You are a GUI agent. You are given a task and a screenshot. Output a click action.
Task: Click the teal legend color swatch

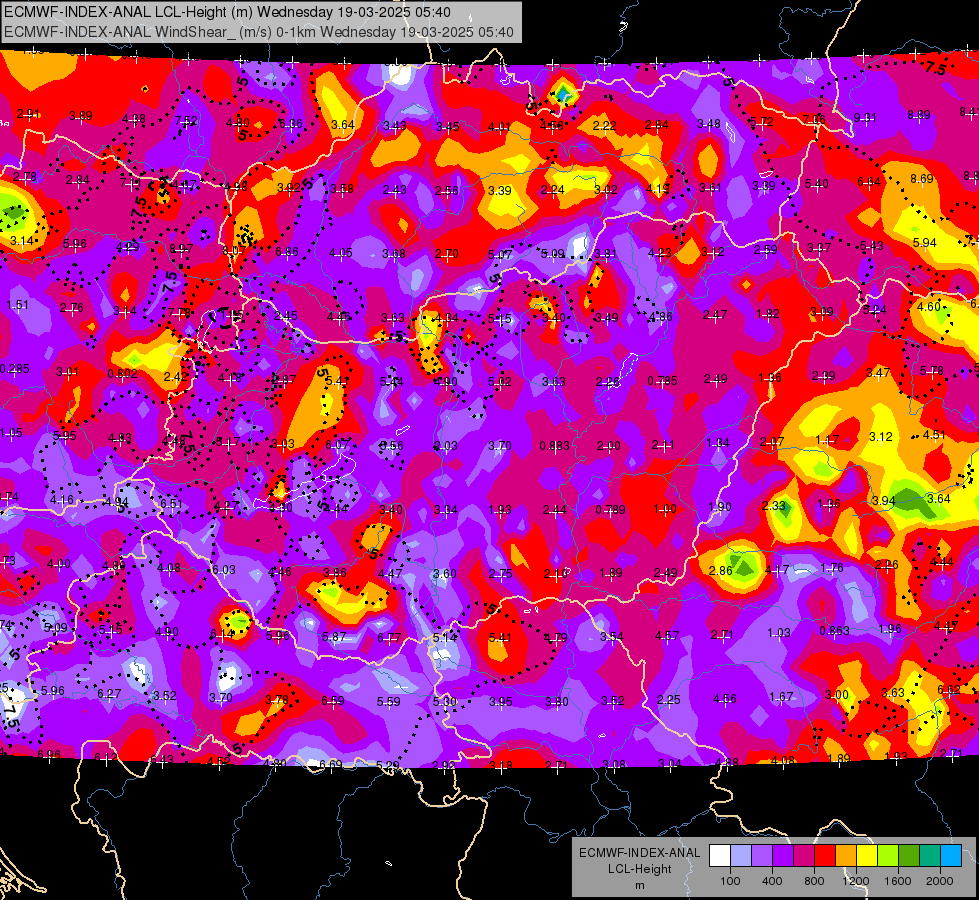[930, 855]
